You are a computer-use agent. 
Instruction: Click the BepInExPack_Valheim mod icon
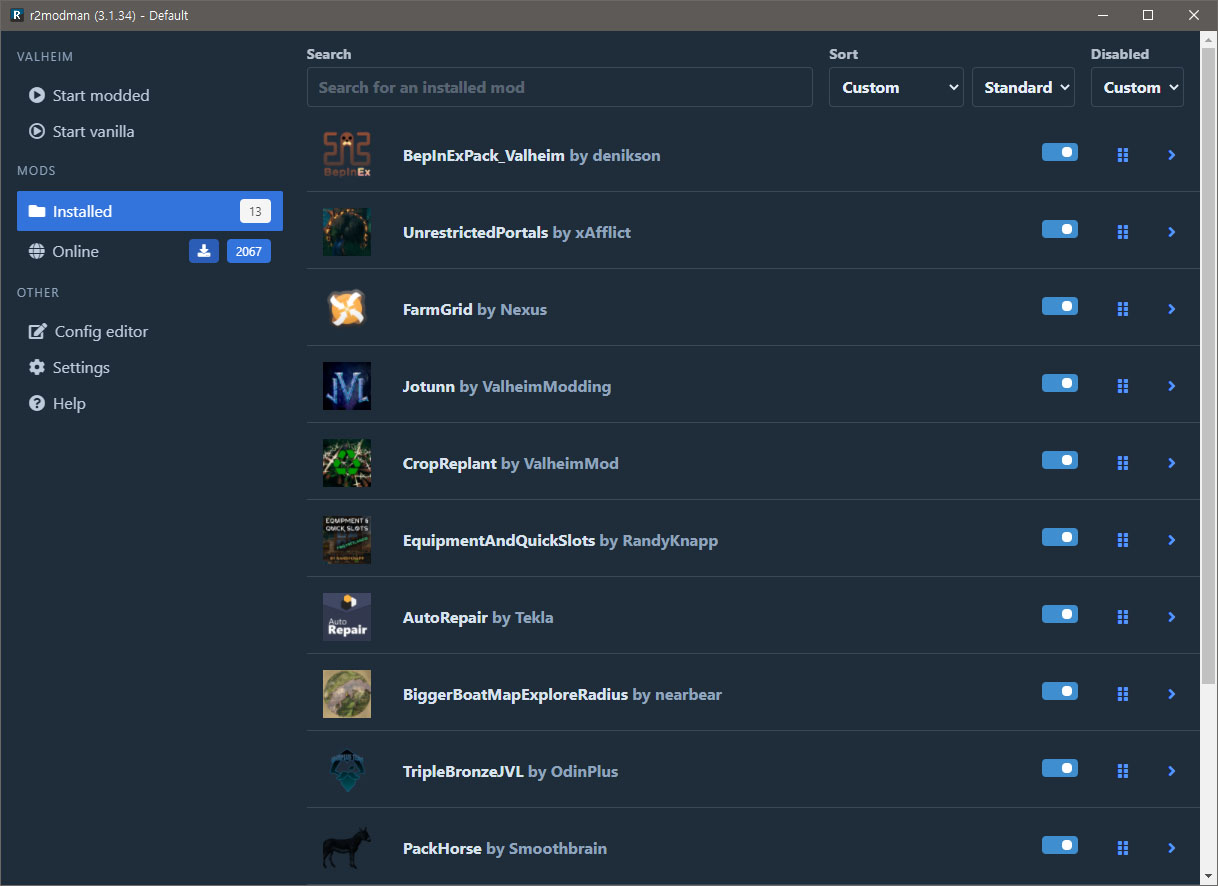[347, 155]
